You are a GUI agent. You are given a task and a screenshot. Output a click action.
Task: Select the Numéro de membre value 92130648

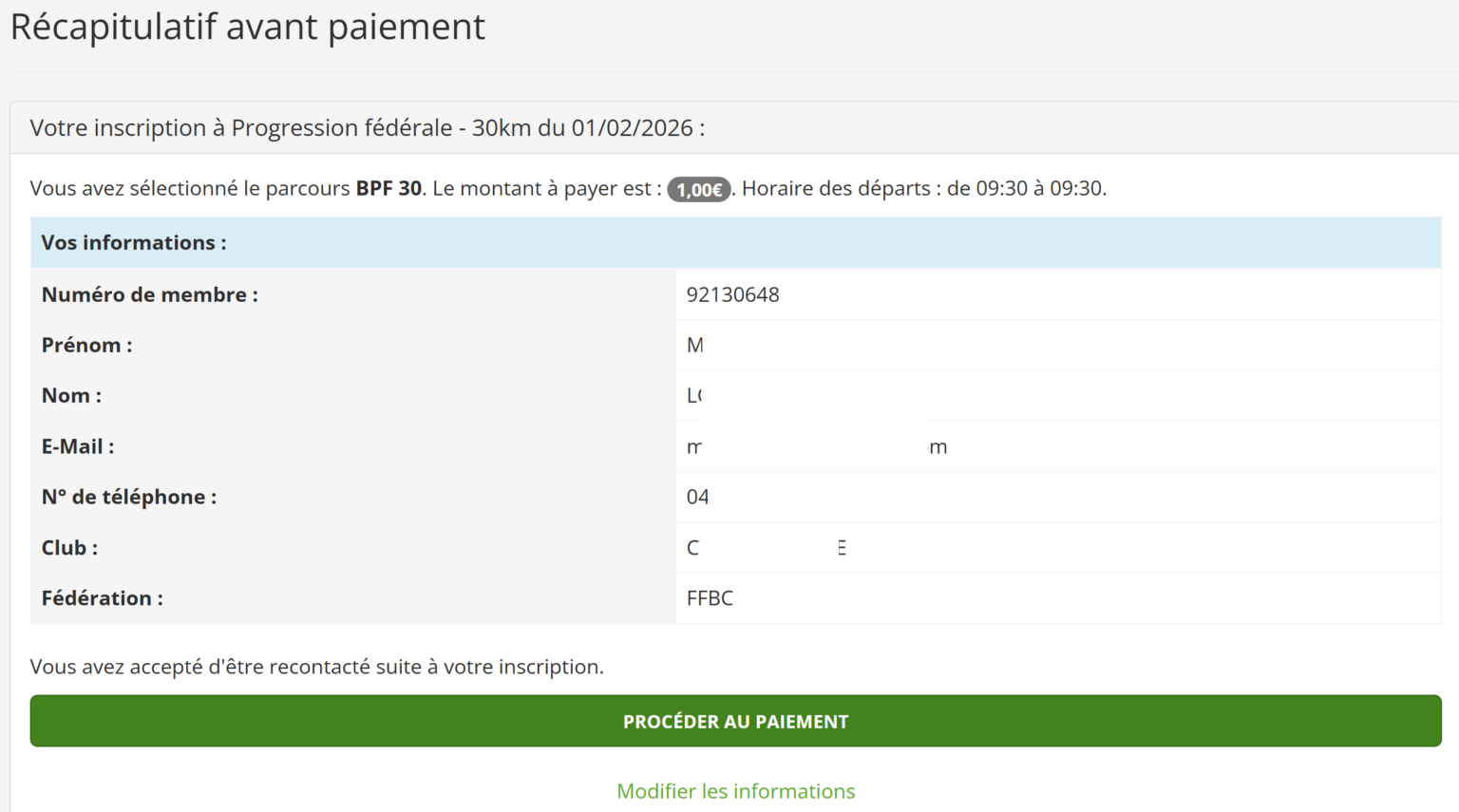[733, 294]
